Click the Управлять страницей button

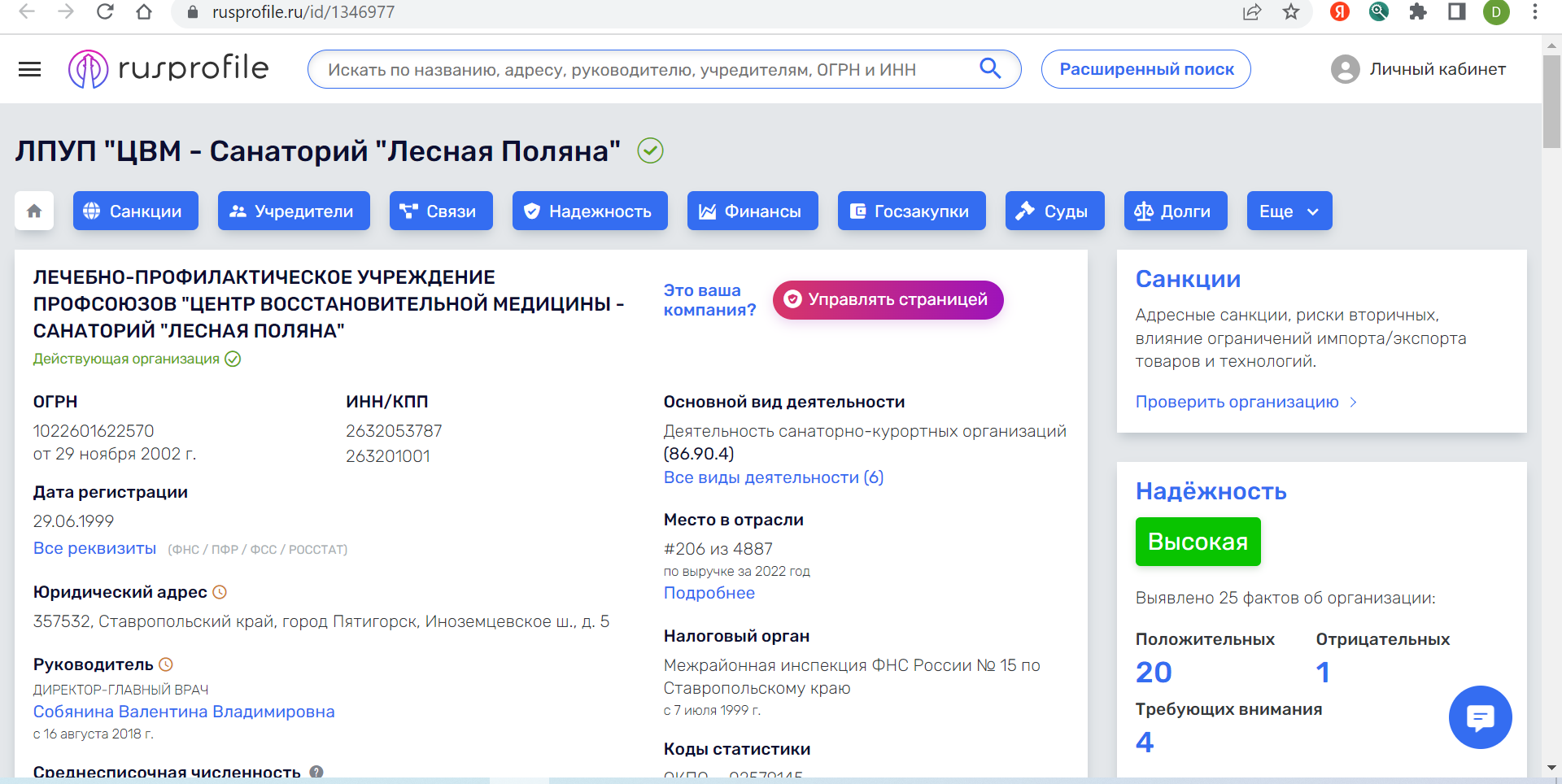(x=888, y=299)
